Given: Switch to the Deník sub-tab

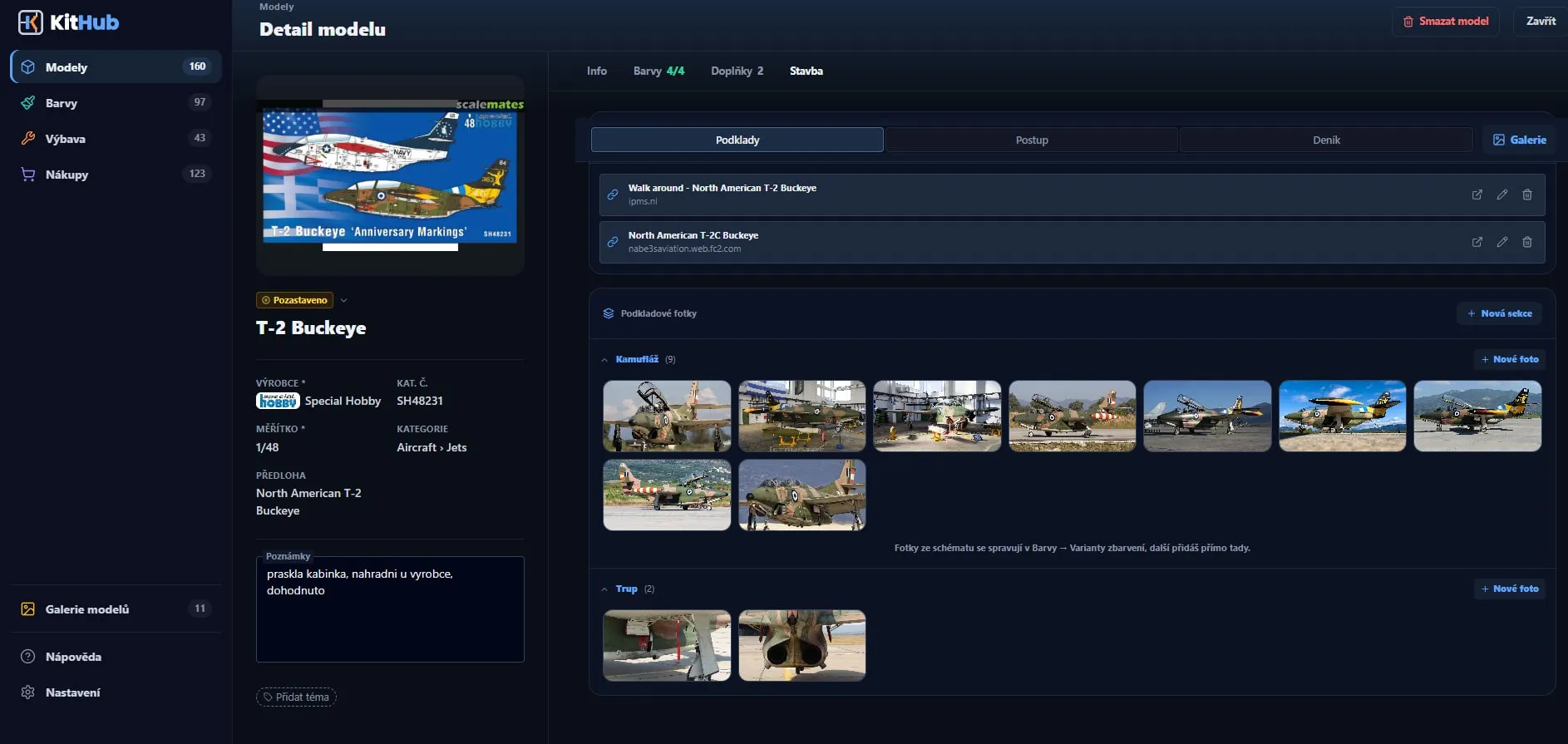Looking at the screenshot, I should pos(1326,140).
